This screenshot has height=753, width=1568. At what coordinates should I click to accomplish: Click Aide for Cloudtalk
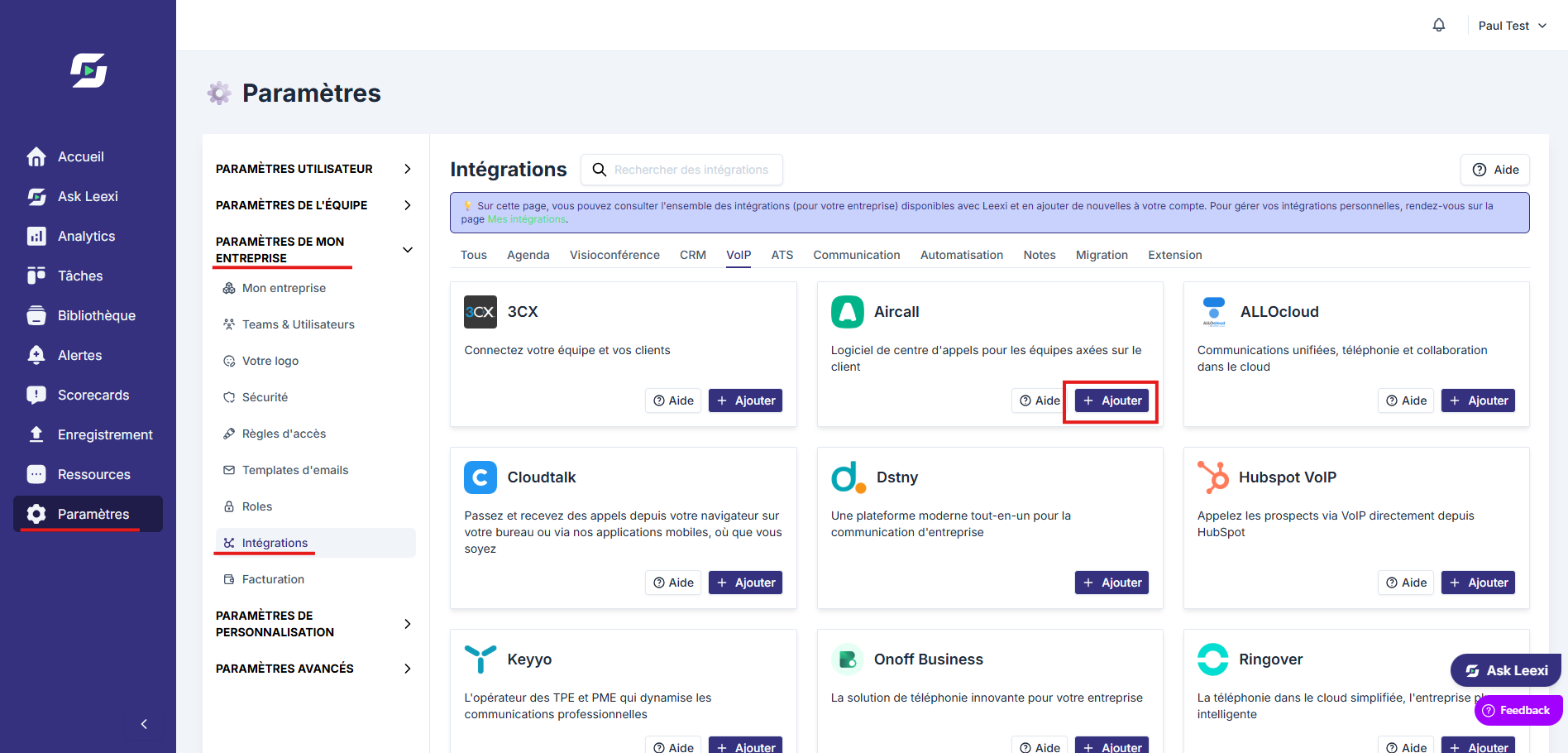click(x=673, y=583)
